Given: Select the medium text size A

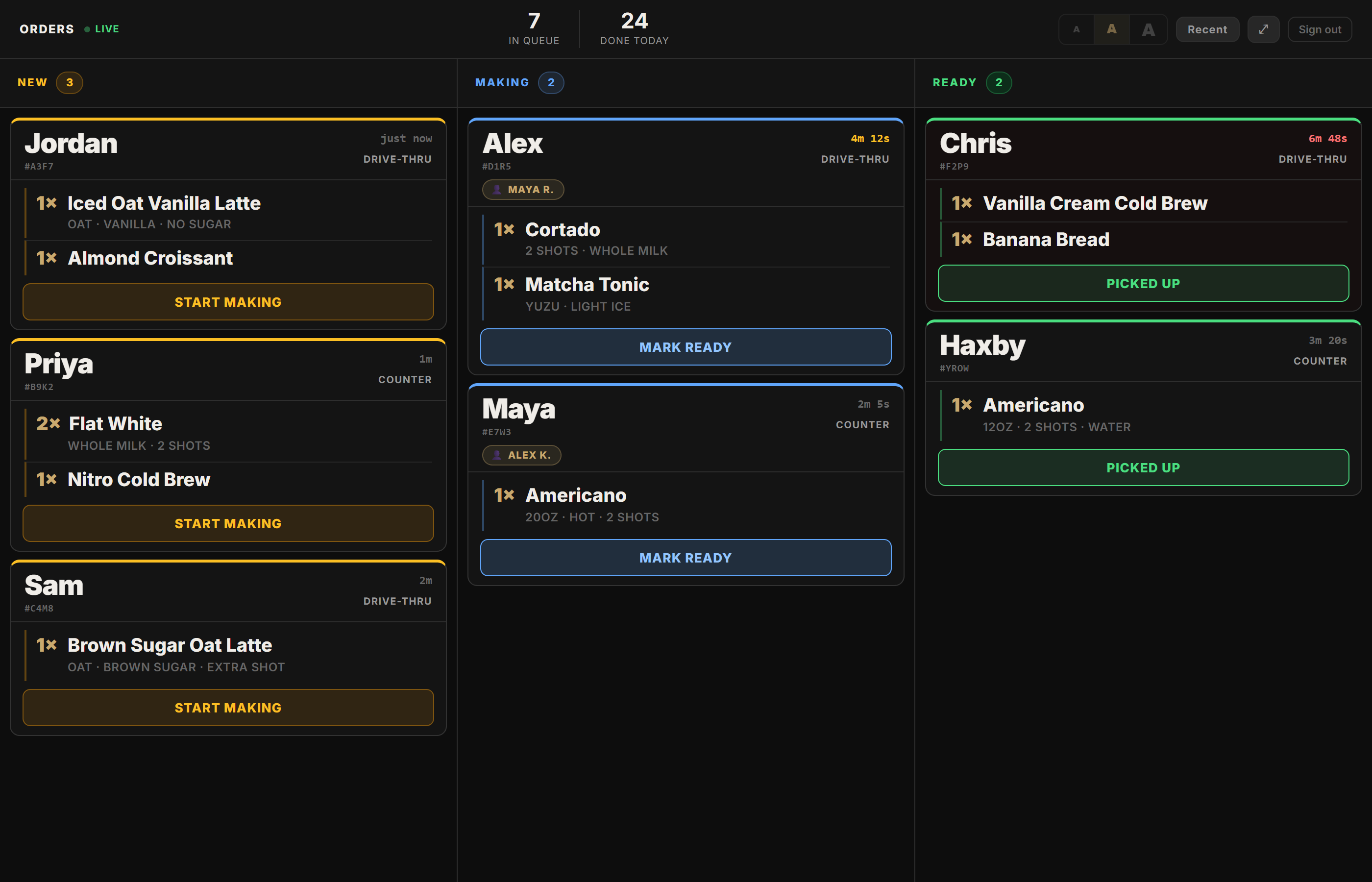Looking at the screenshot, I should coord(1111,29).
